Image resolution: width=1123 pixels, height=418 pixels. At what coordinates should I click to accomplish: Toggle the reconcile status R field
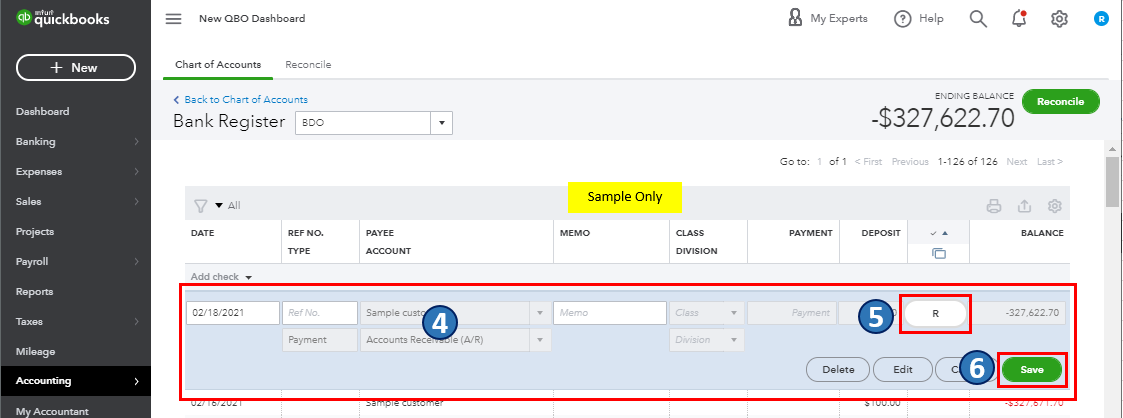coord(936,313)
